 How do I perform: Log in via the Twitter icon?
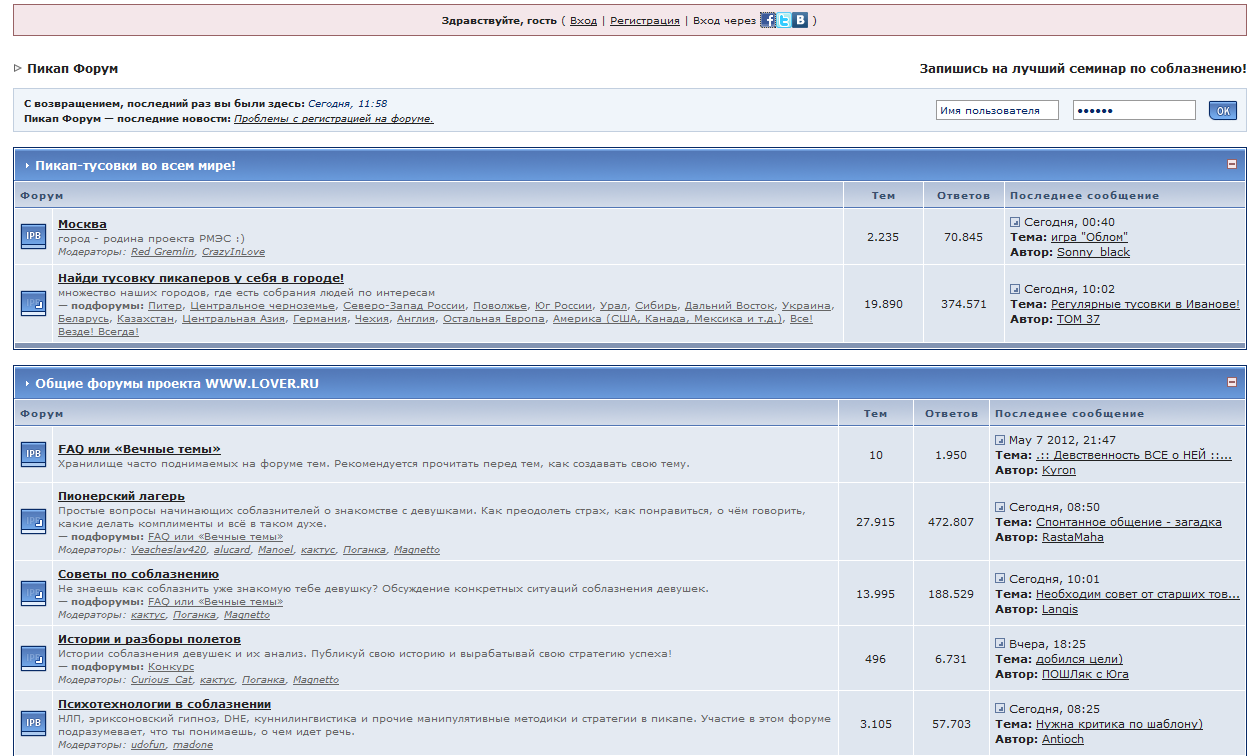784,20
